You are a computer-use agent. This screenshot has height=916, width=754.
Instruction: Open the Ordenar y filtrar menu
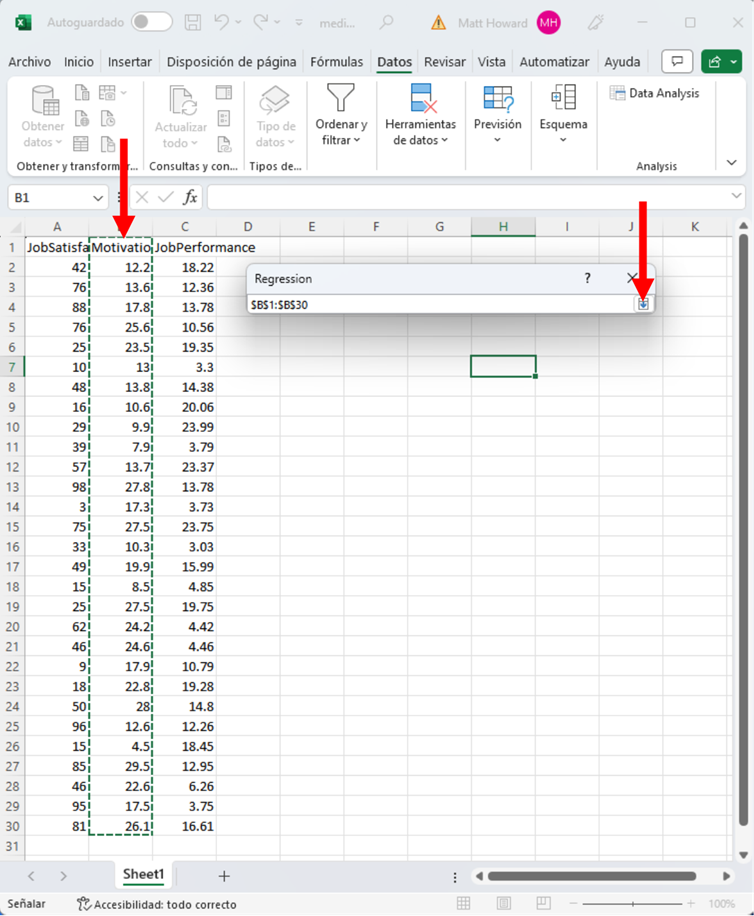point(341,116)
